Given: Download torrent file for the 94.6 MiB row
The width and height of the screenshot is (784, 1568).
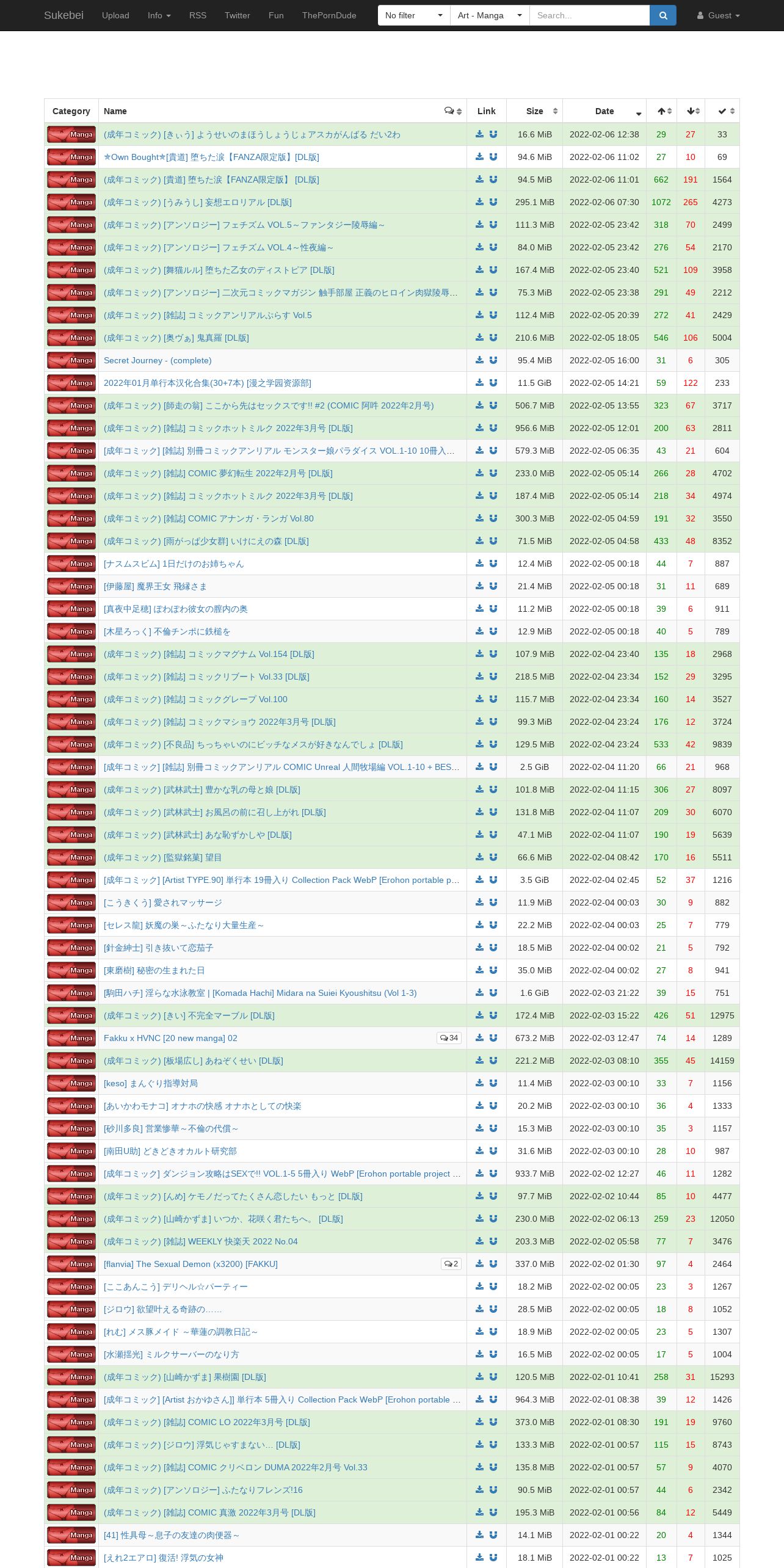Looking at the screenshot, I should pyautogui.click(x=479, y=157).
